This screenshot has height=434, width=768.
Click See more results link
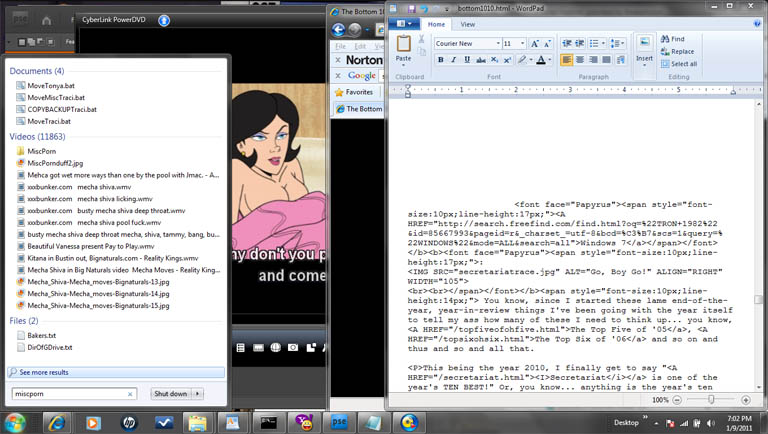pyautogui.click(x=43, y=372)
